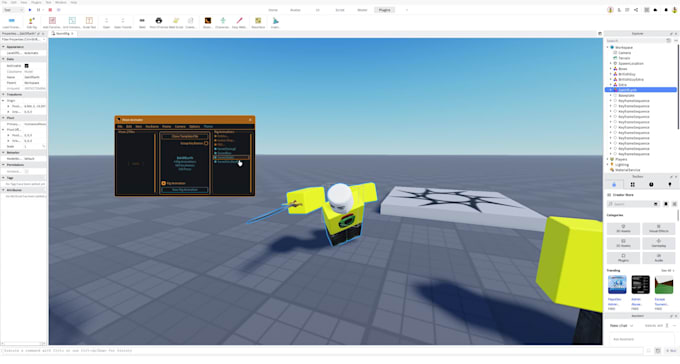Image resolution: width=680 pixels, height=364 pixels.
Task: Toggle the Archivable checkbox in Properties
Action: [26, 66]
